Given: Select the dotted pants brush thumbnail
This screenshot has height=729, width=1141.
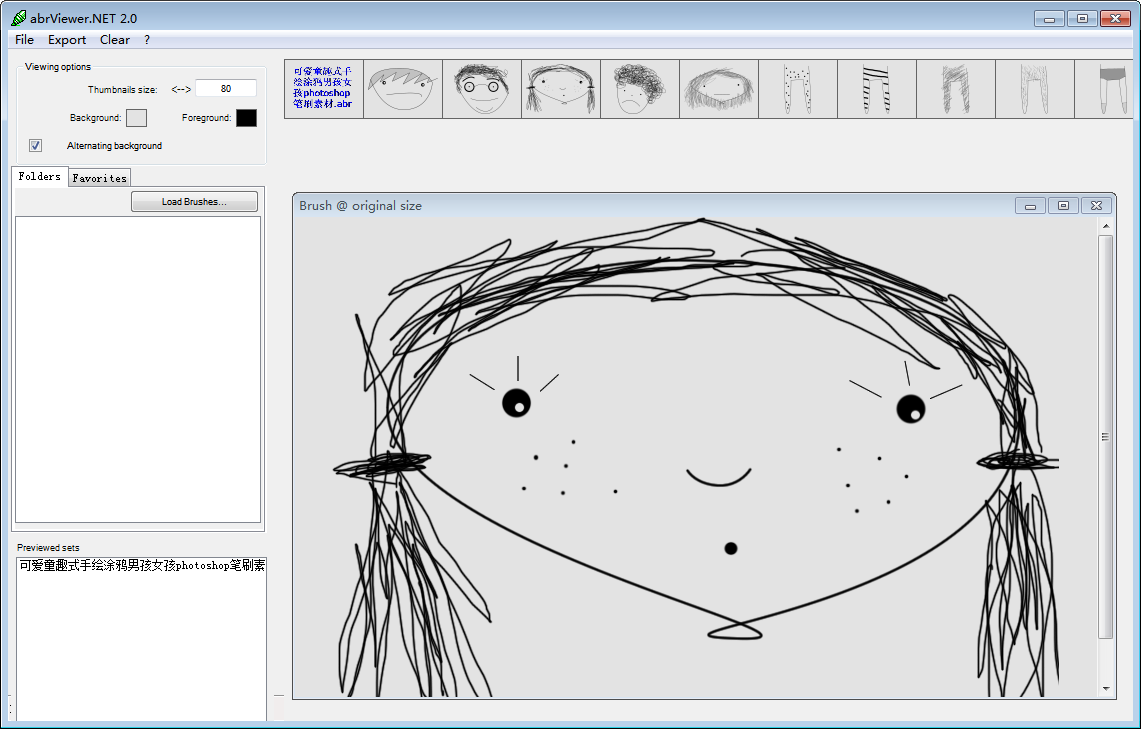Looking at the screenshot, I should pos(798,89).
